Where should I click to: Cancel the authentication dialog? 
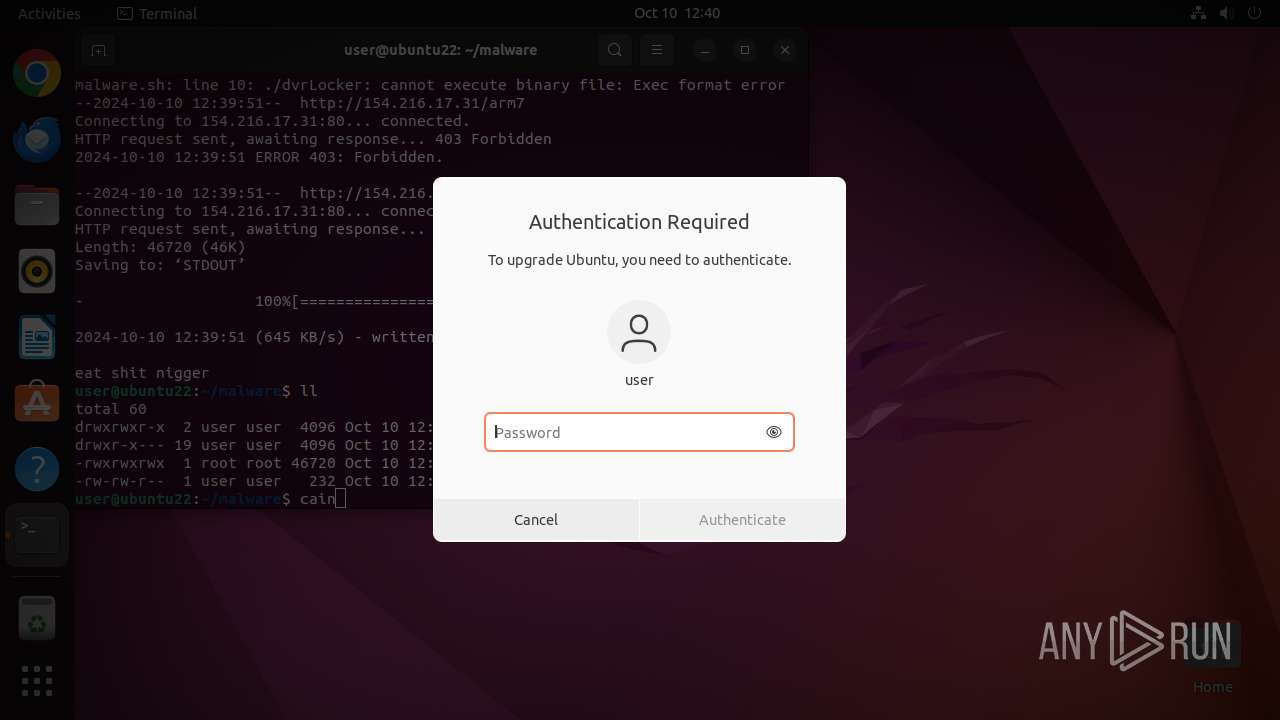pyautogui.click(x=536, y=520)
